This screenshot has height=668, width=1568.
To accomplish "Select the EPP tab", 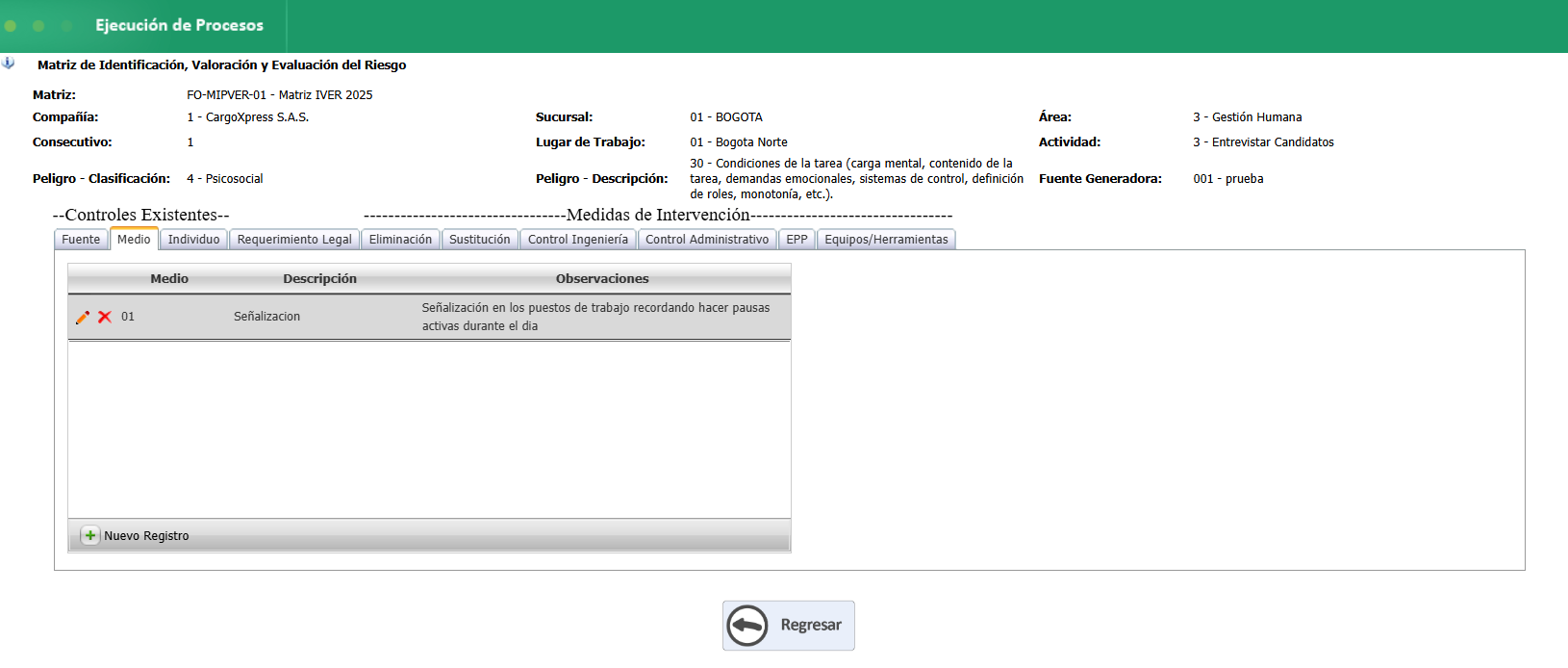I will pos(797,240).
